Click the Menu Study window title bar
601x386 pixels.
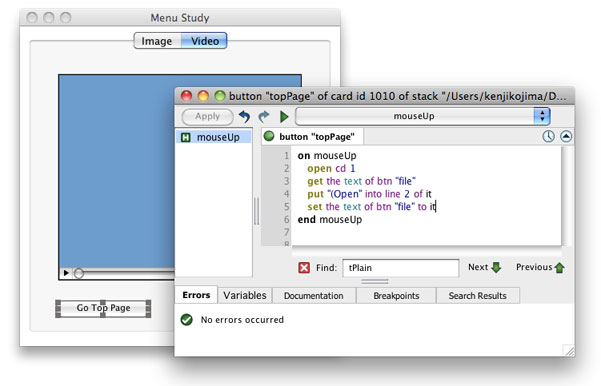coord(180,18)
